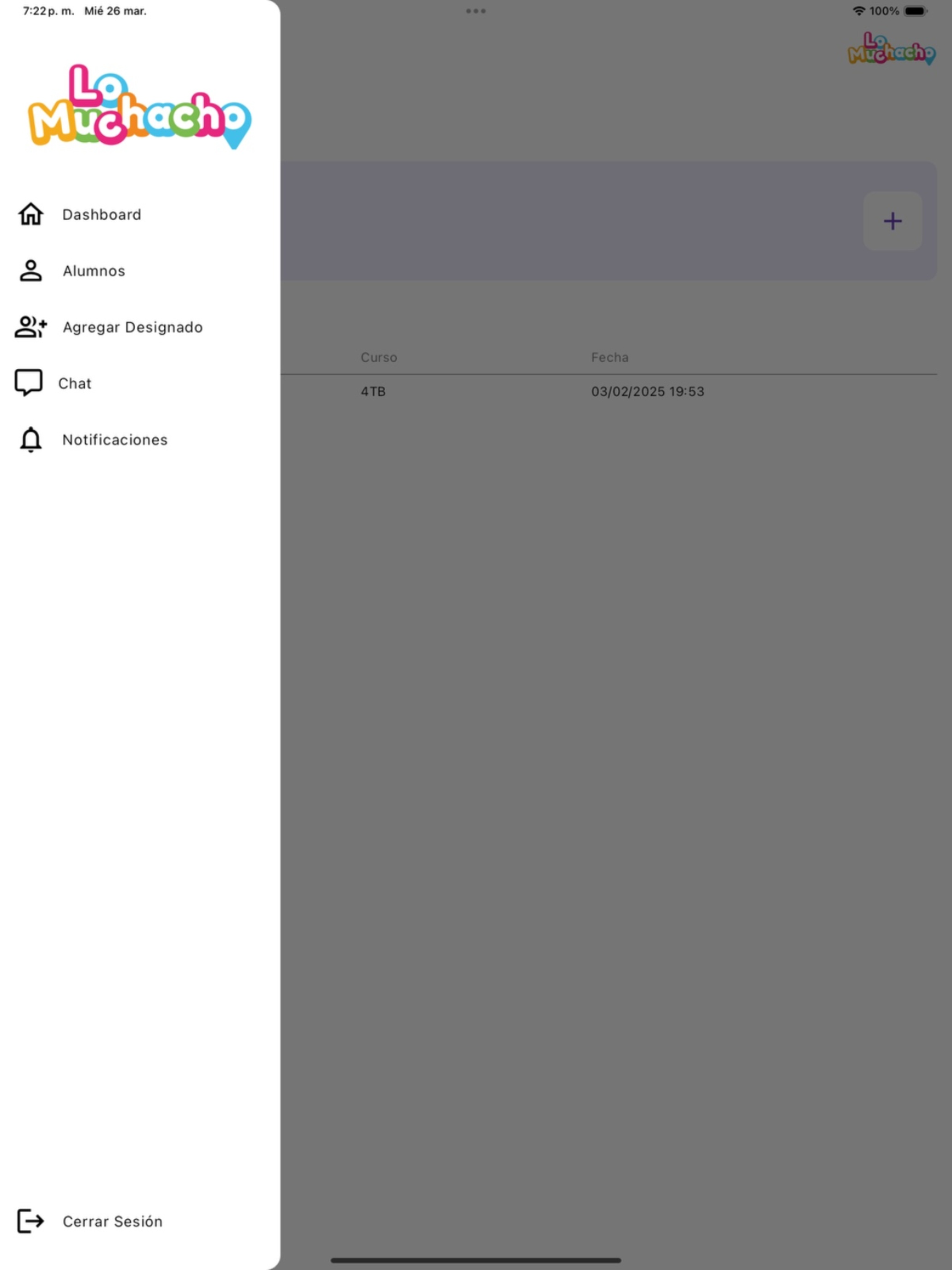Tap the plus add button
This screenshot has height=1270, width=952.
pyautogui.click(x=892, y=221)
